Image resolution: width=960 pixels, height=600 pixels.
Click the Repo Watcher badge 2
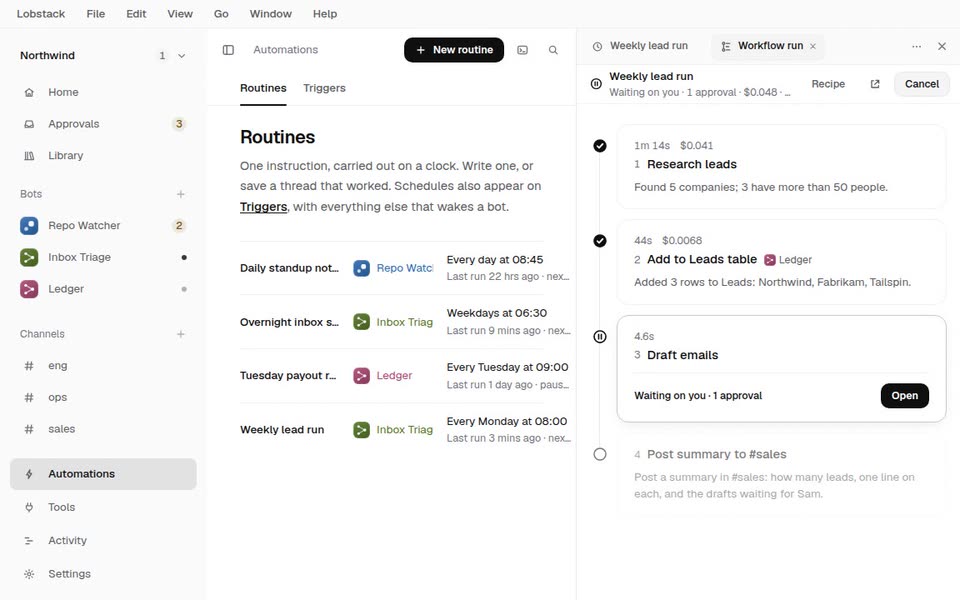point(179,225)
